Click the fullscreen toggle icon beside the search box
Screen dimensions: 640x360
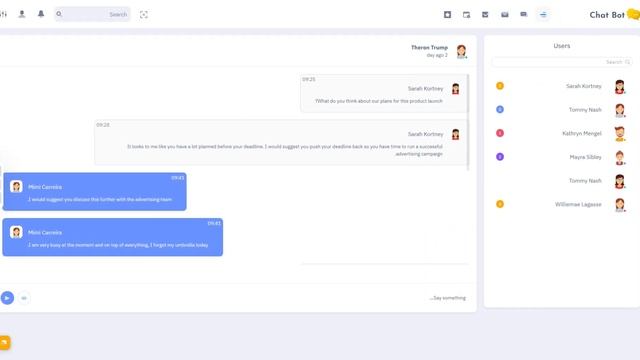click(x=144, y=15)
